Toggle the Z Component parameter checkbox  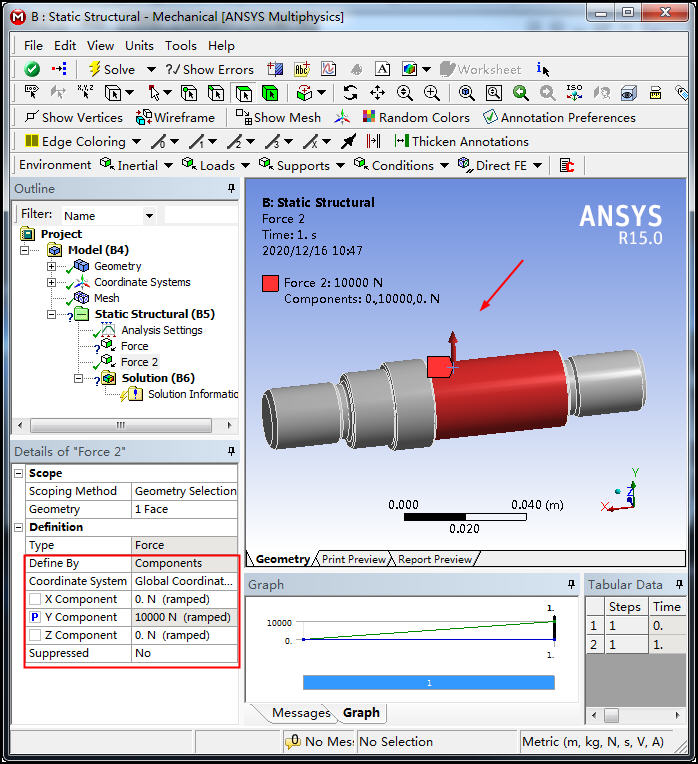(35, 635)
